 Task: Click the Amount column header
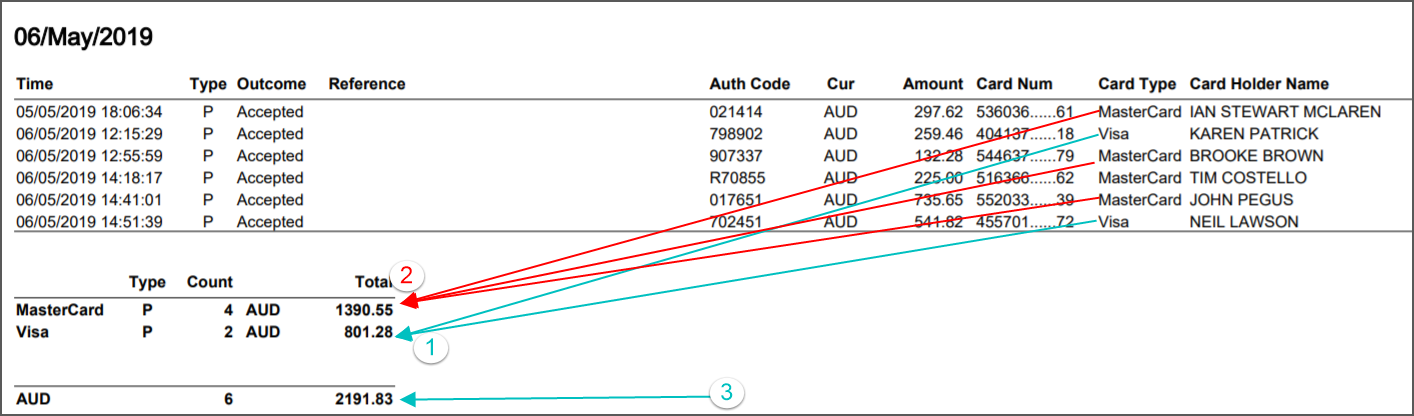(x=932, y=84)
